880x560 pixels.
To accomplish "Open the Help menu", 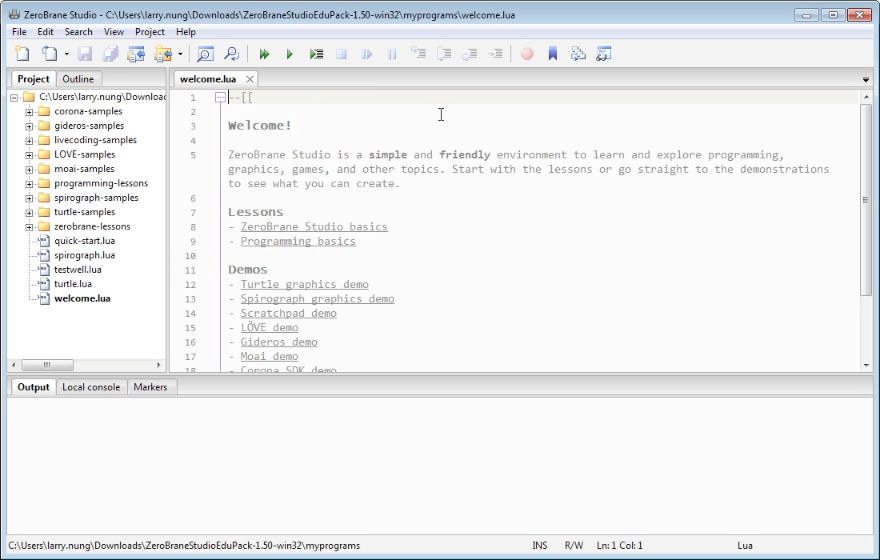I will click(186, 32).
